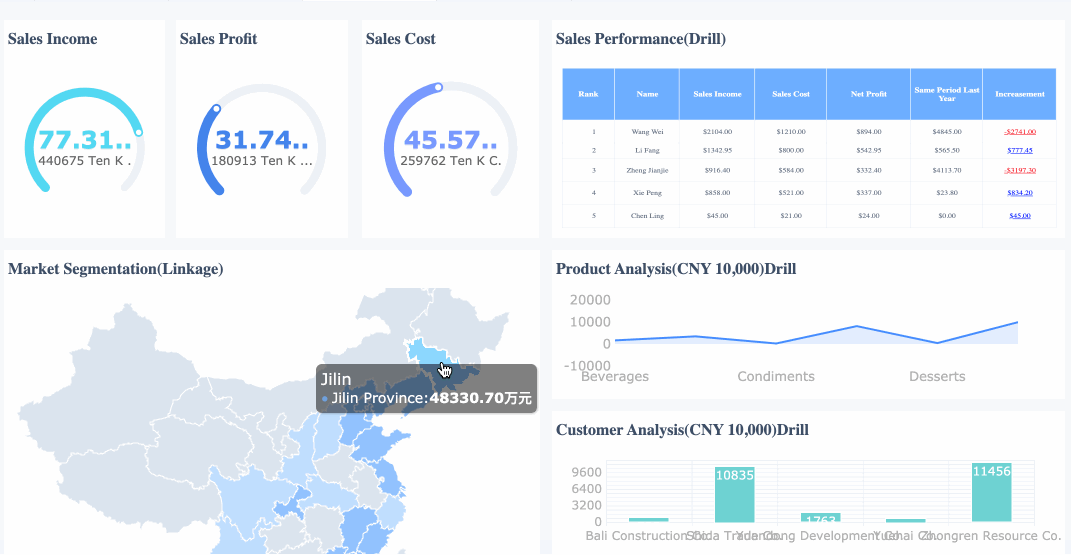Click the $1210.00 sales cost cell
1071x555 pixels.
[x=791, y=132]
